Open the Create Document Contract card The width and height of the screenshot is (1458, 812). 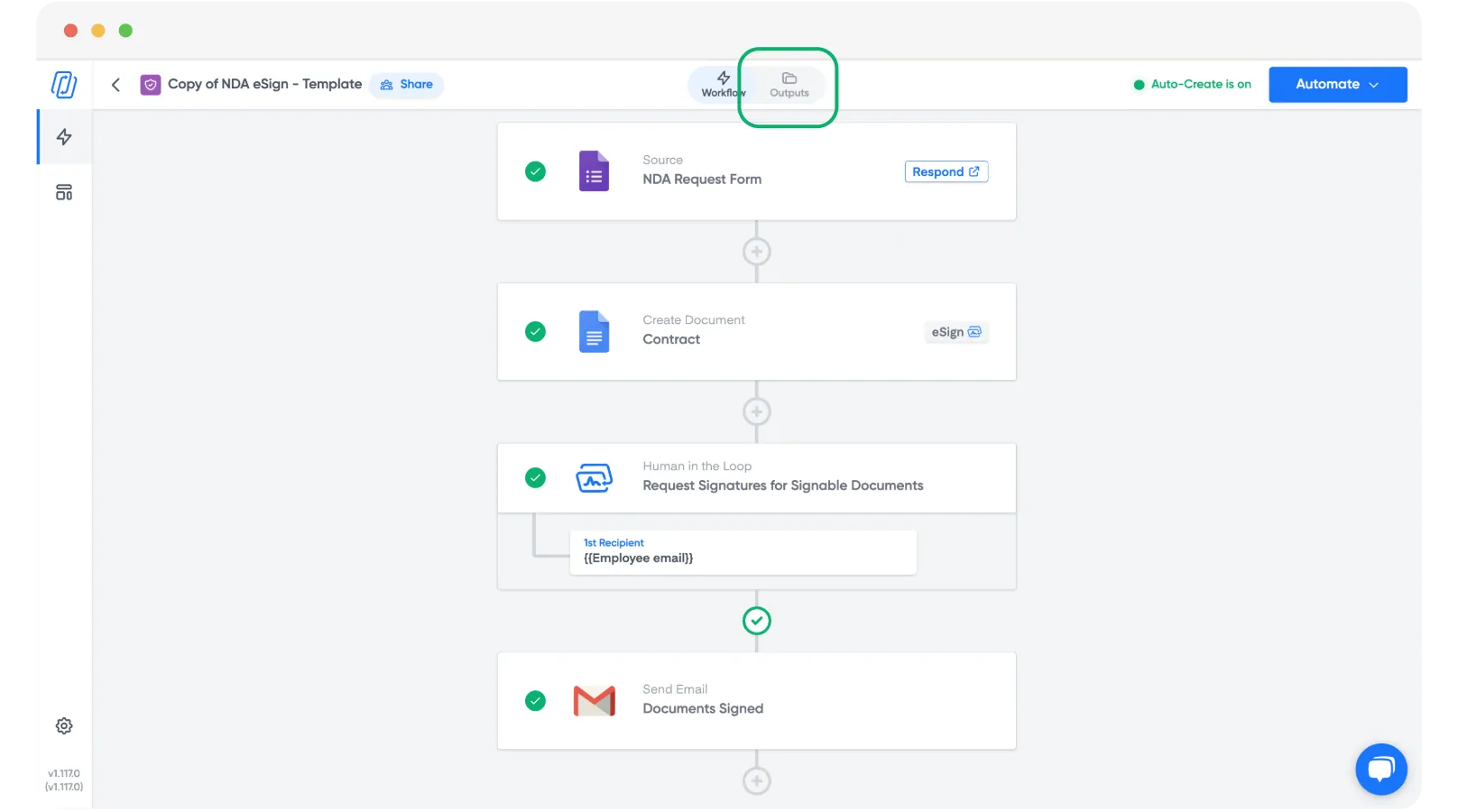coord(757,332)
